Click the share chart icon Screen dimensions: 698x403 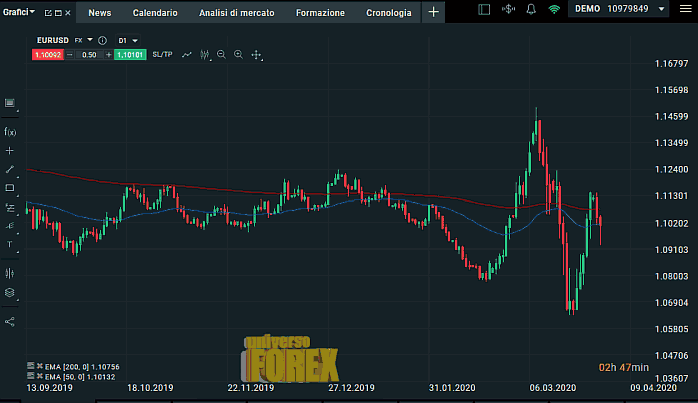point(10,321)
